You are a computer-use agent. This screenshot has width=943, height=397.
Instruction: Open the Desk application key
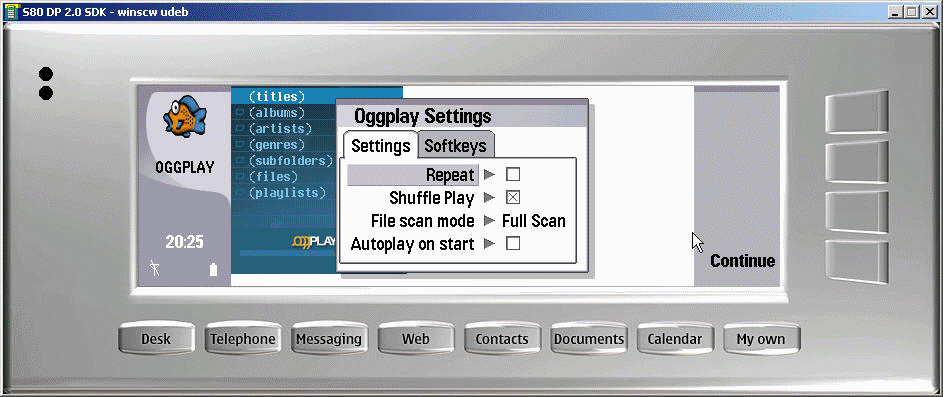[156, 339]
